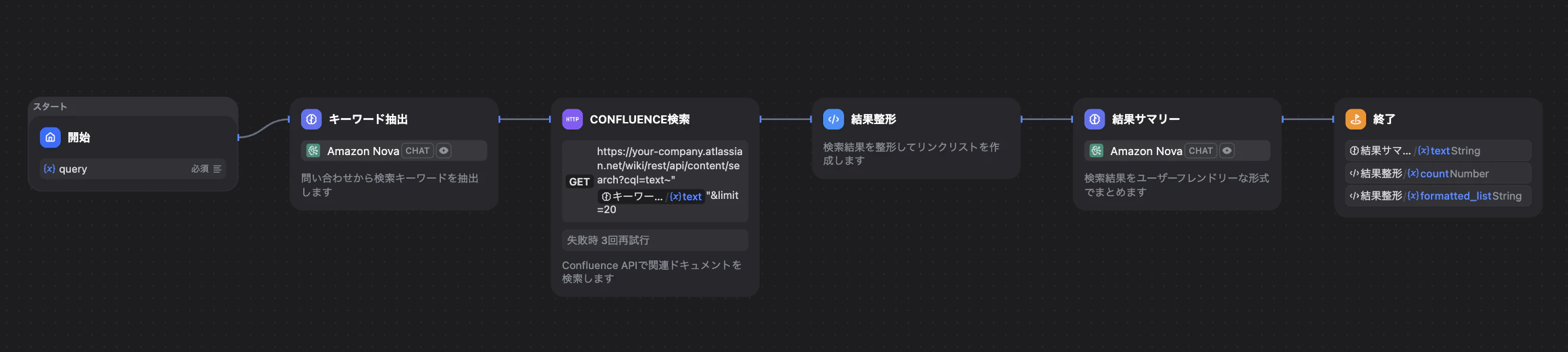
Task: Click Amazon Nova model icon in キーワード抽出
Action: pyautogui.click(x=313, y=150)
